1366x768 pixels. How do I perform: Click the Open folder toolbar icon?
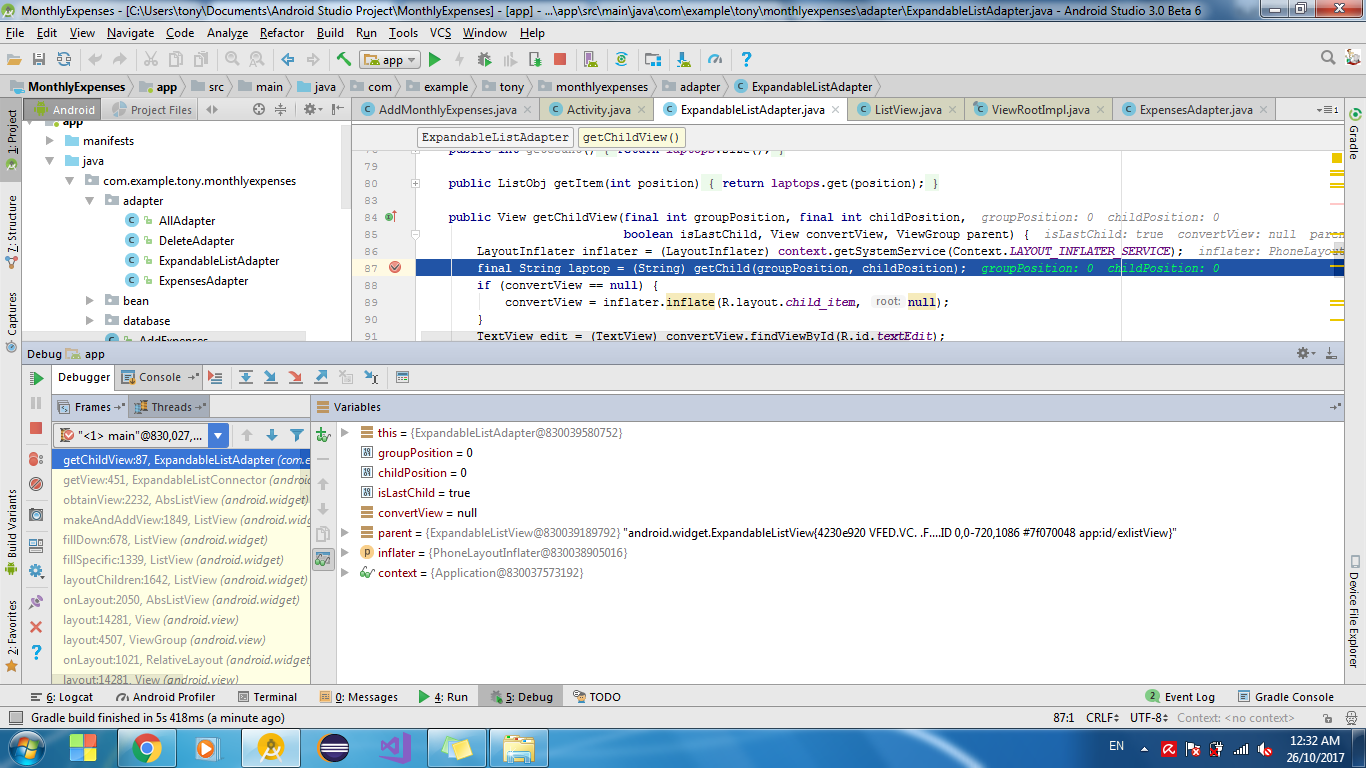14,60
